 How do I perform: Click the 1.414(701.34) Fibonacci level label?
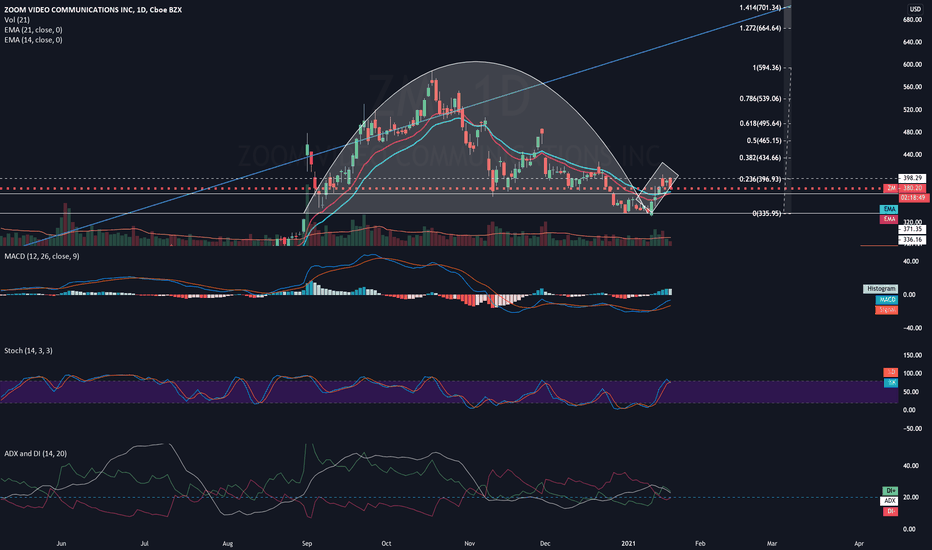pos(760,8)
